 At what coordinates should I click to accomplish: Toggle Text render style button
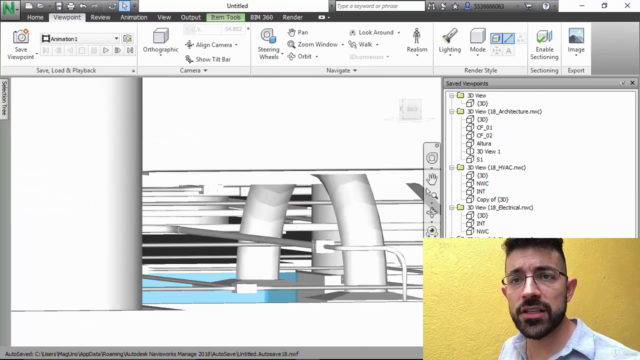pyautogui.click(x=509, y=51)
